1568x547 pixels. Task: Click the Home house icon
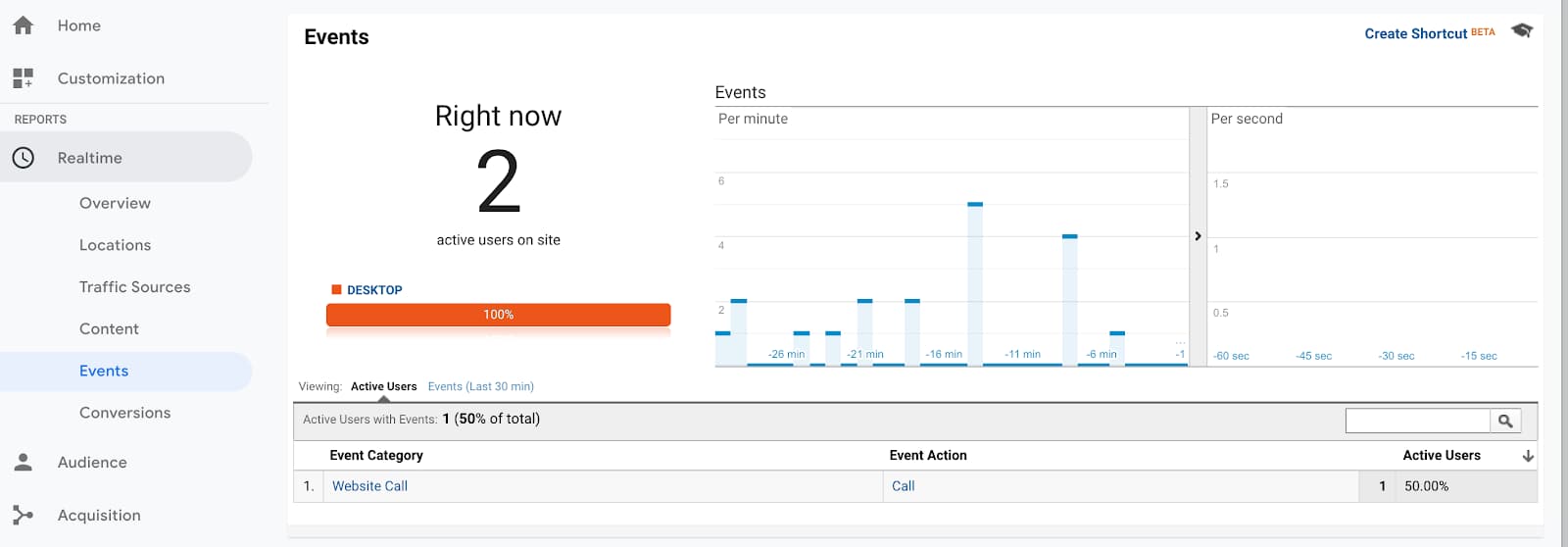click(x=24, y=25)
